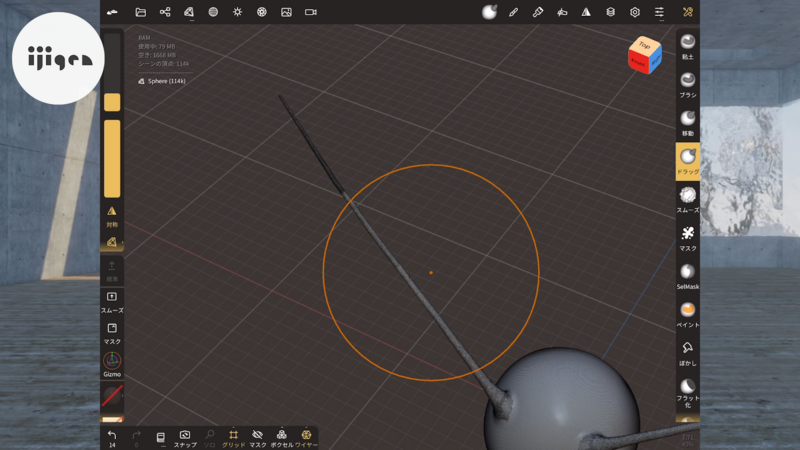The width and height of the screenshot is (800, 450).
Task: Select the ブラシ (Brush) tool
Action: (688, 85)
